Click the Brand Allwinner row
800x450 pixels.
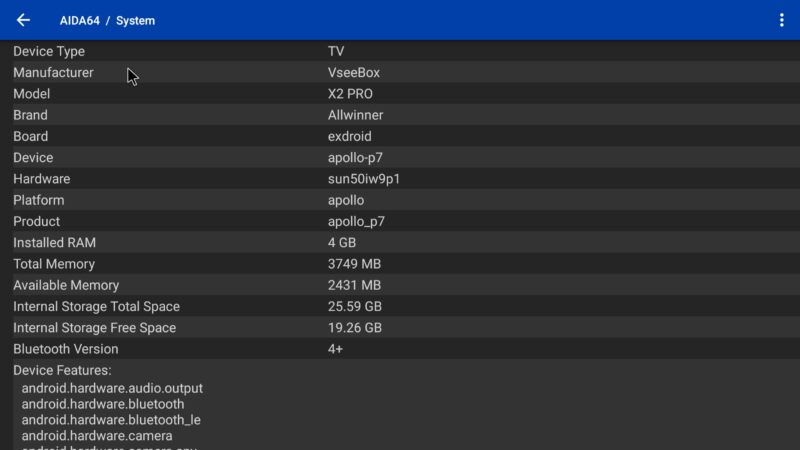pyautogui.click(x=400, y=115)
